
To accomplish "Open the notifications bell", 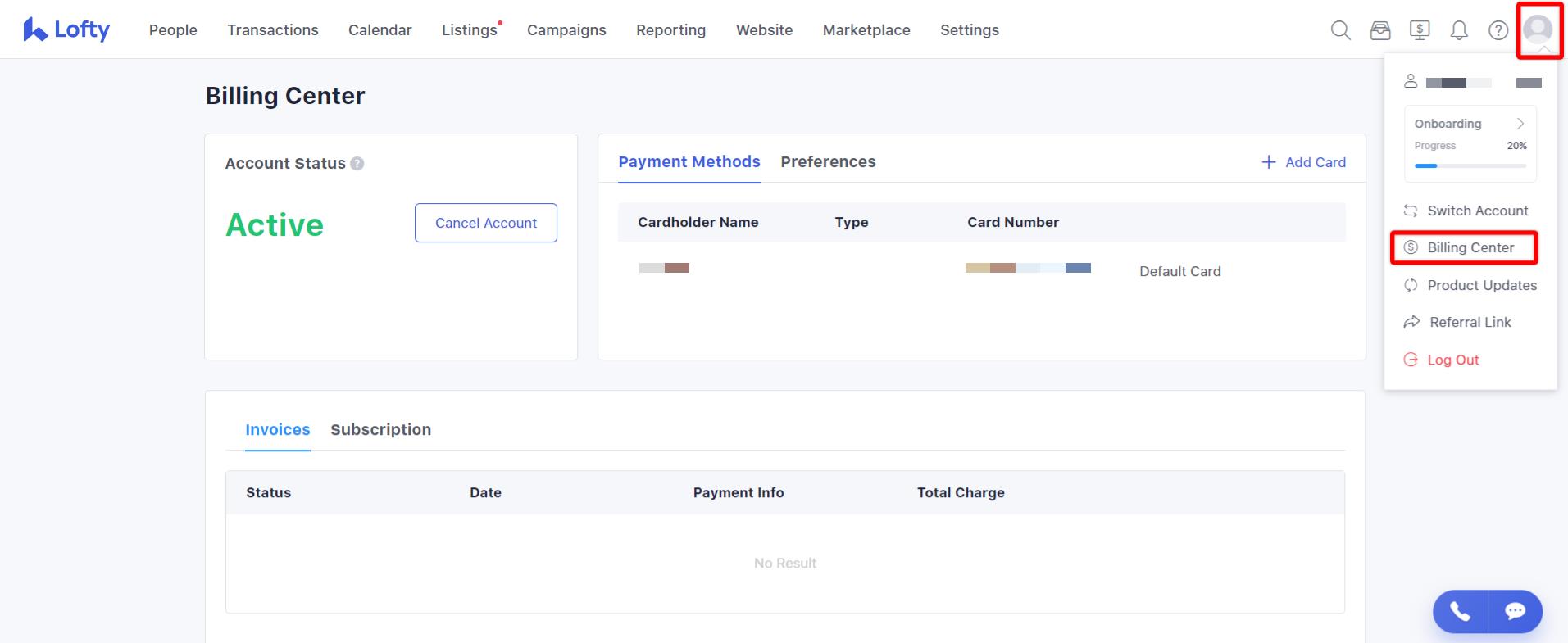I will pyautogui.click(x=1459, y=30).
